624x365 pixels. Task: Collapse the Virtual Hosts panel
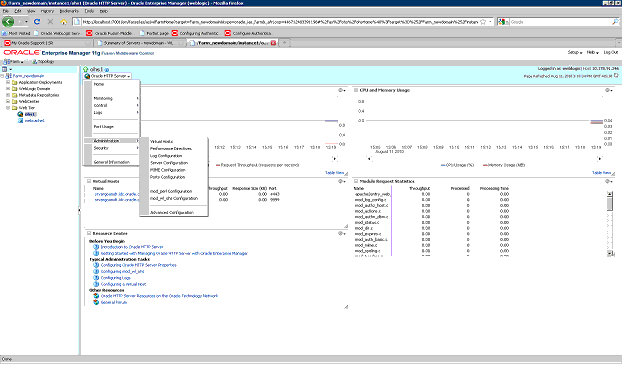point(89,182)
